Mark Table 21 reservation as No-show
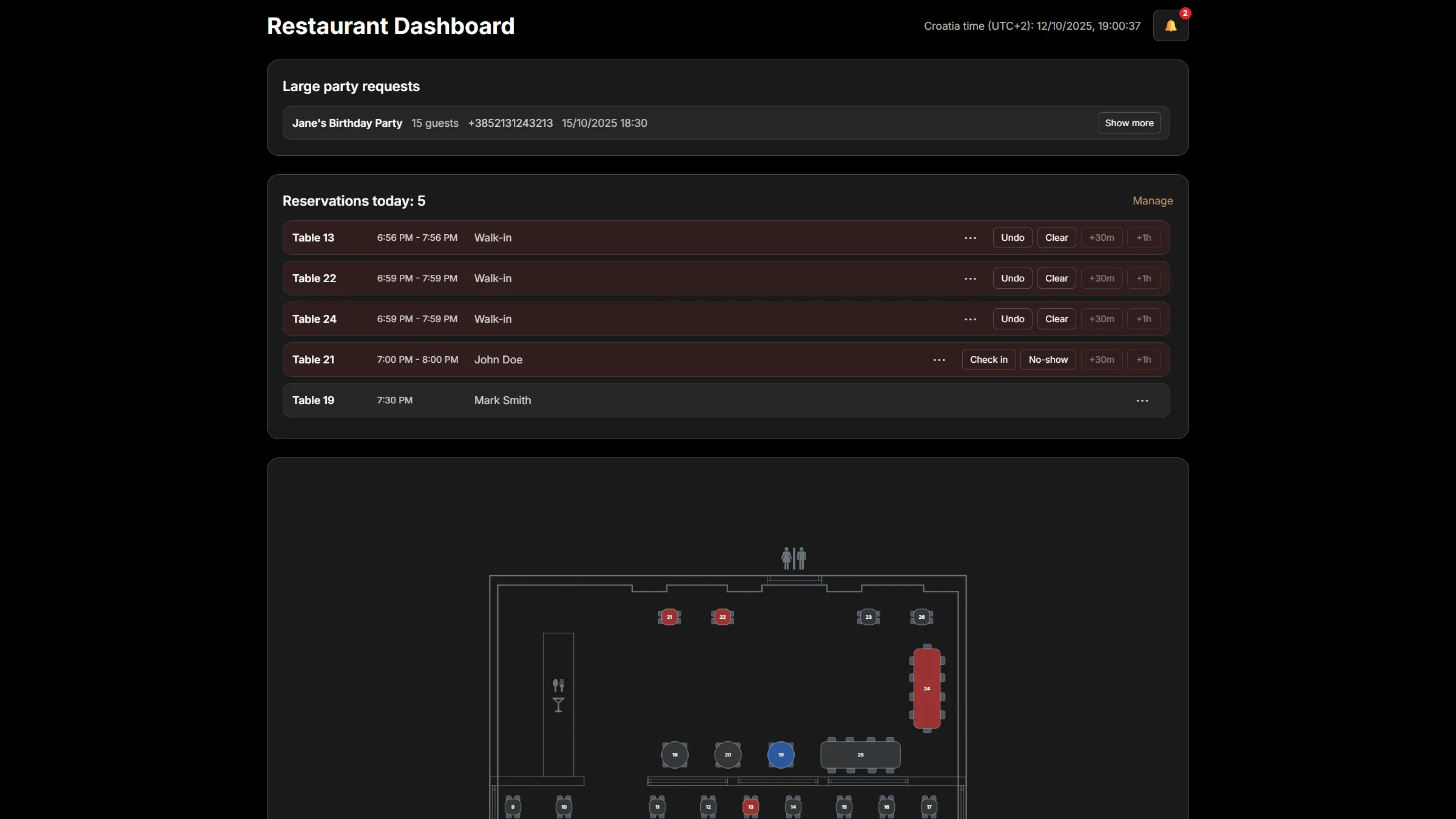This screenshot has height=819, width=1456. 1048,360
